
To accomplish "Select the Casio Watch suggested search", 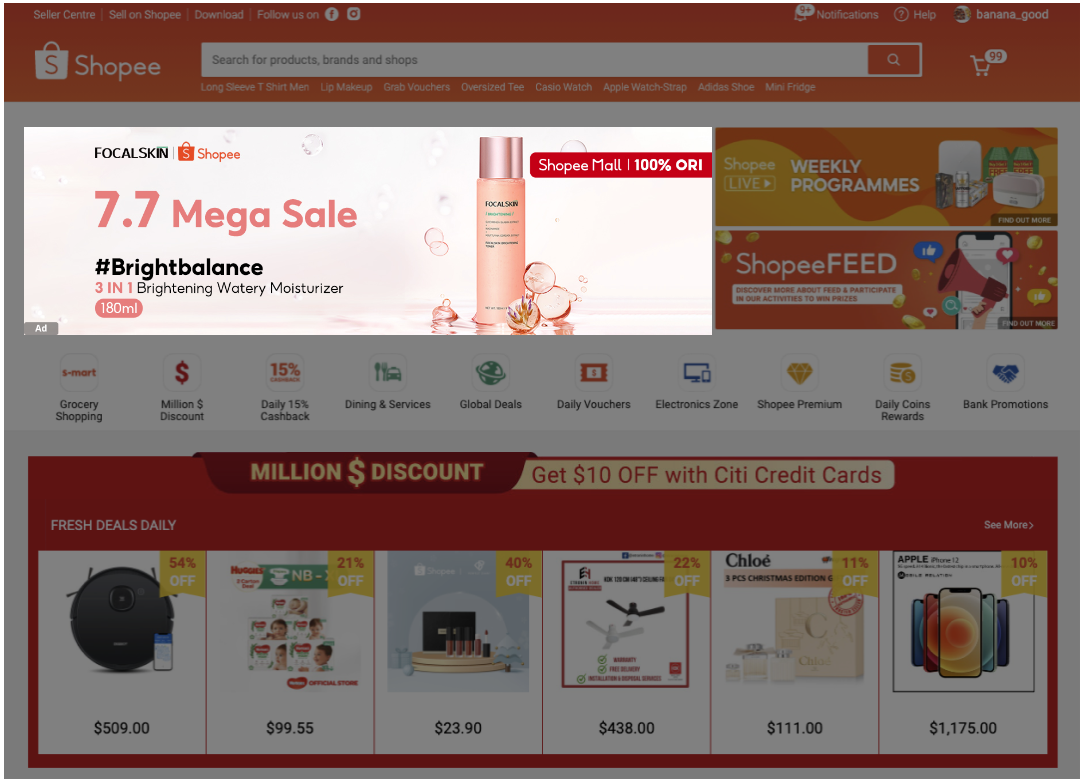I will [x=563, y=87].
